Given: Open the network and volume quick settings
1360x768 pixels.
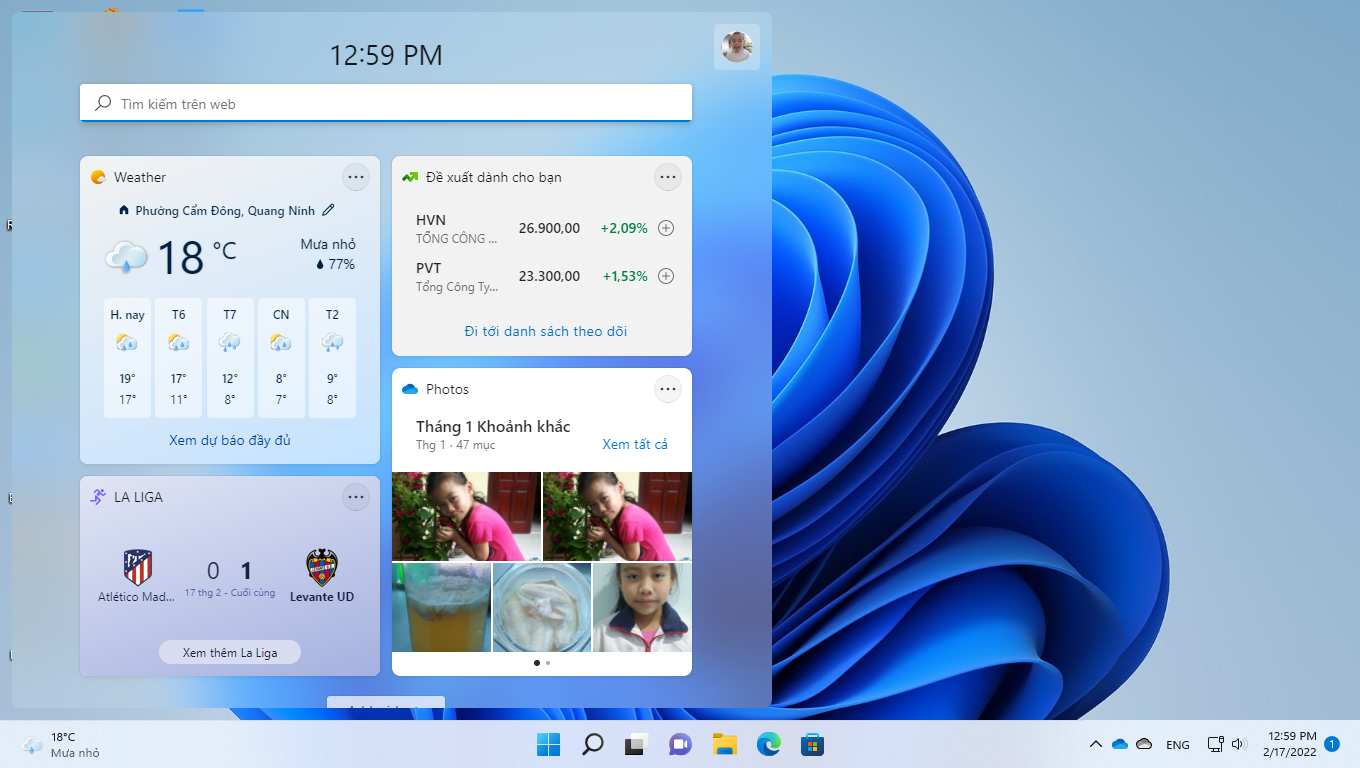Looking at the screenshot, I should click(1227, 744).
